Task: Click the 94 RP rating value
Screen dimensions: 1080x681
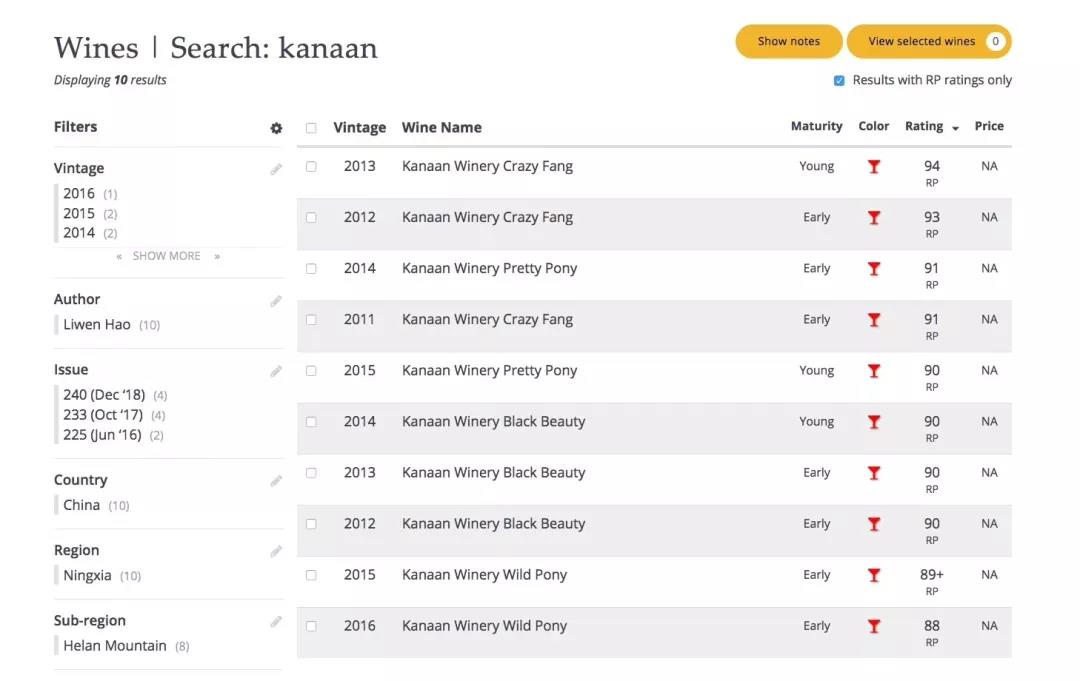Action: pos(931,167)
